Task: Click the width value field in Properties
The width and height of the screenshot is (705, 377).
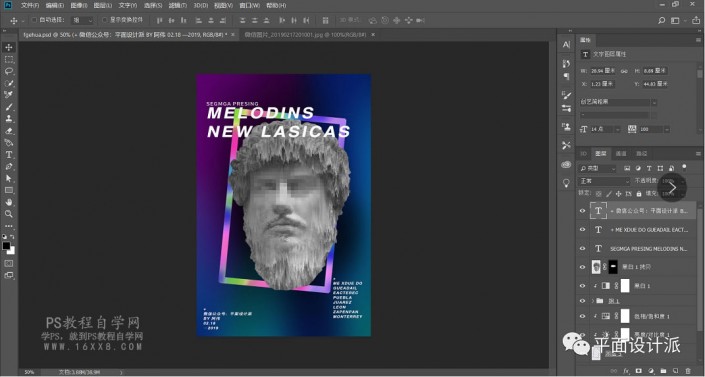Action: click(x=602, y=71)
